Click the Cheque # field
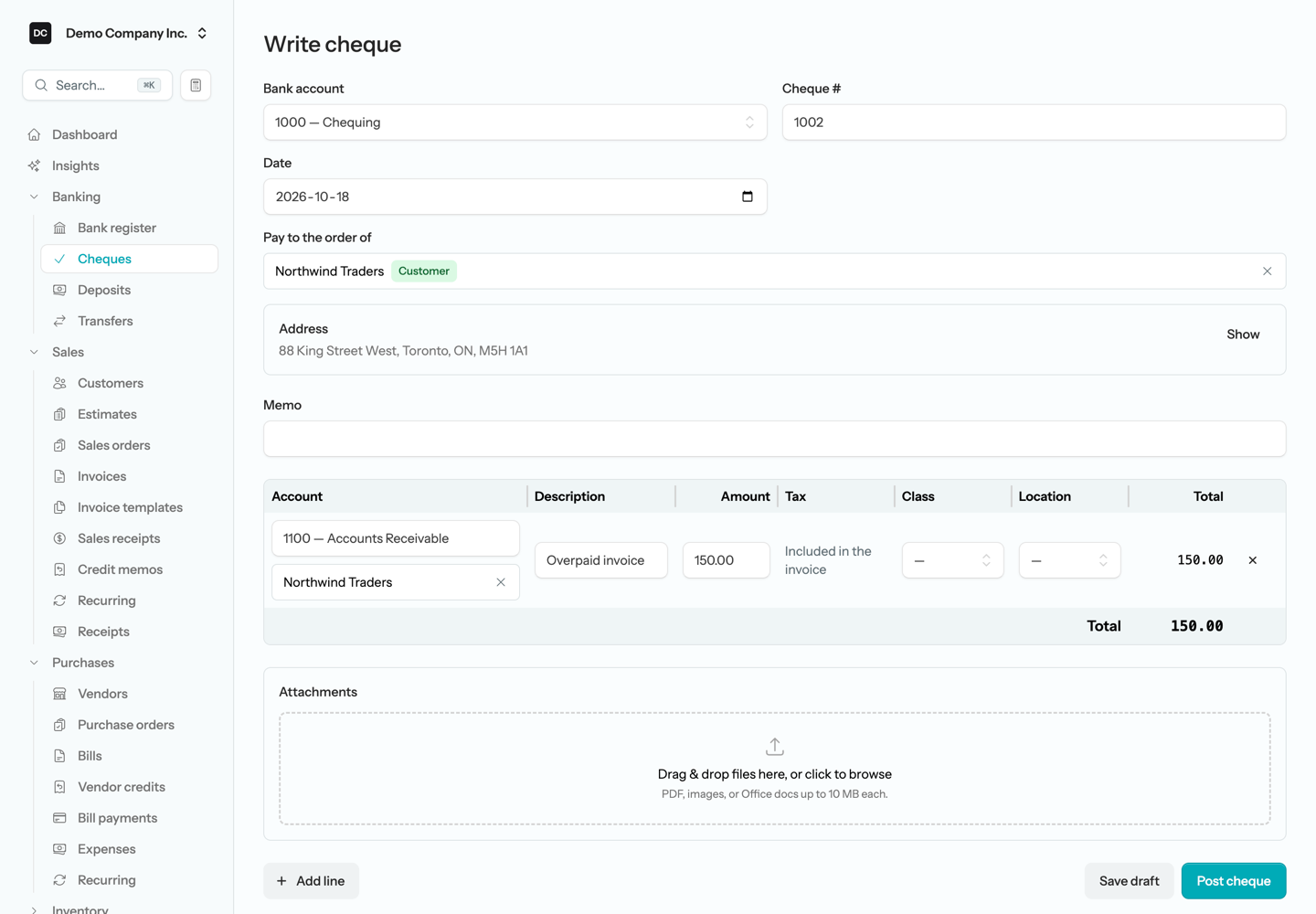The image size is (1316, 914). click(1035, 122)
